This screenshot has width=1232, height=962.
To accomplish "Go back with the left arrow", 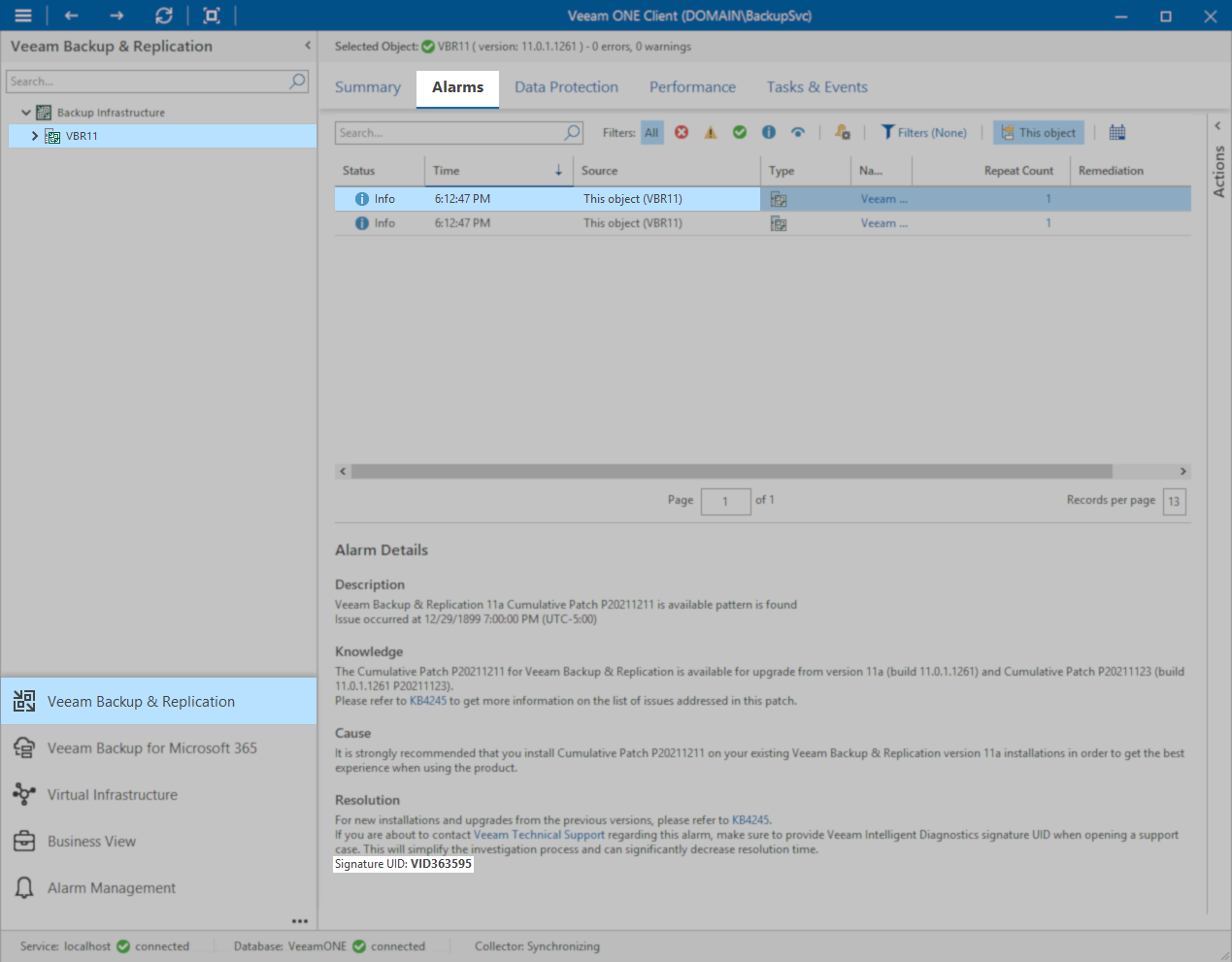I will (x=71, y=16).
